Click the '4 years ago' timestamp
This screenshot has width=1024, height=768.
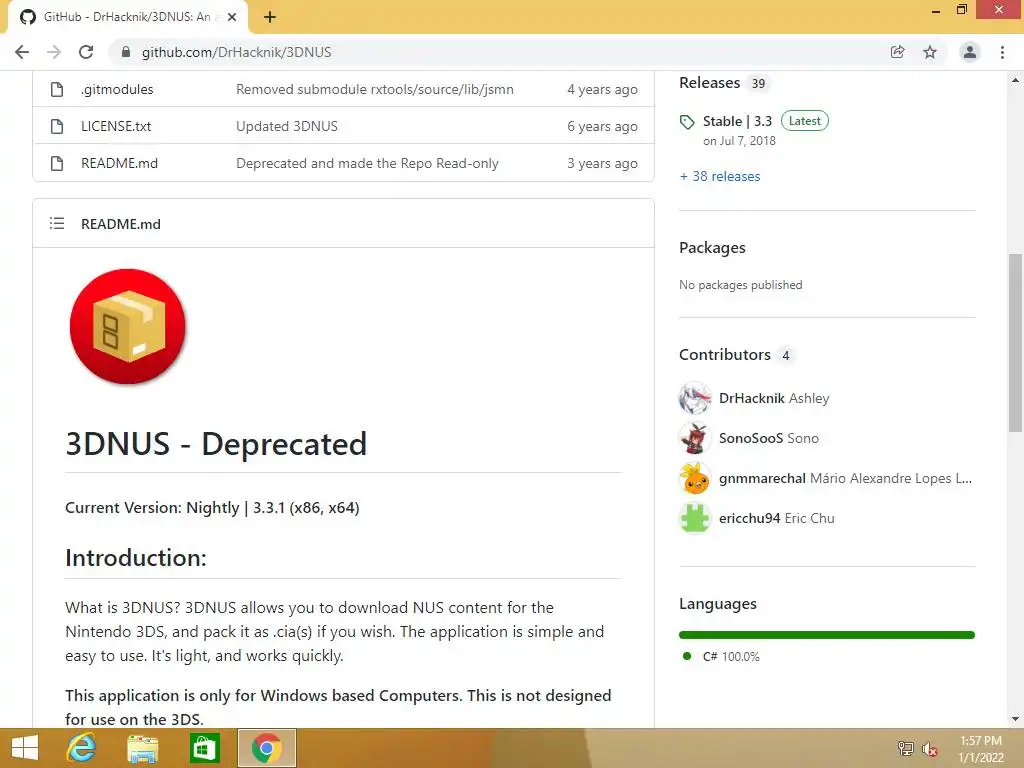click(602, 89)
